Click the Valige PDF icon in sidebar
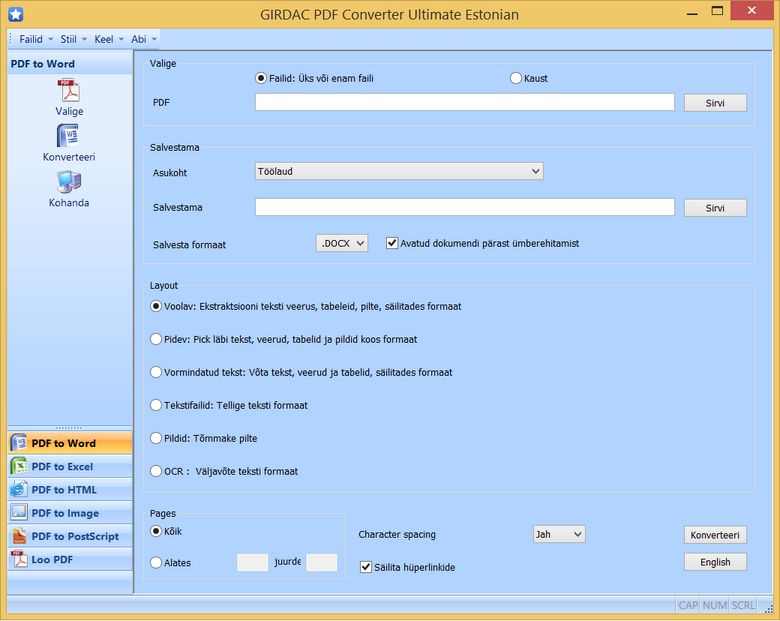The image size is (780, 621). (69, 91)
